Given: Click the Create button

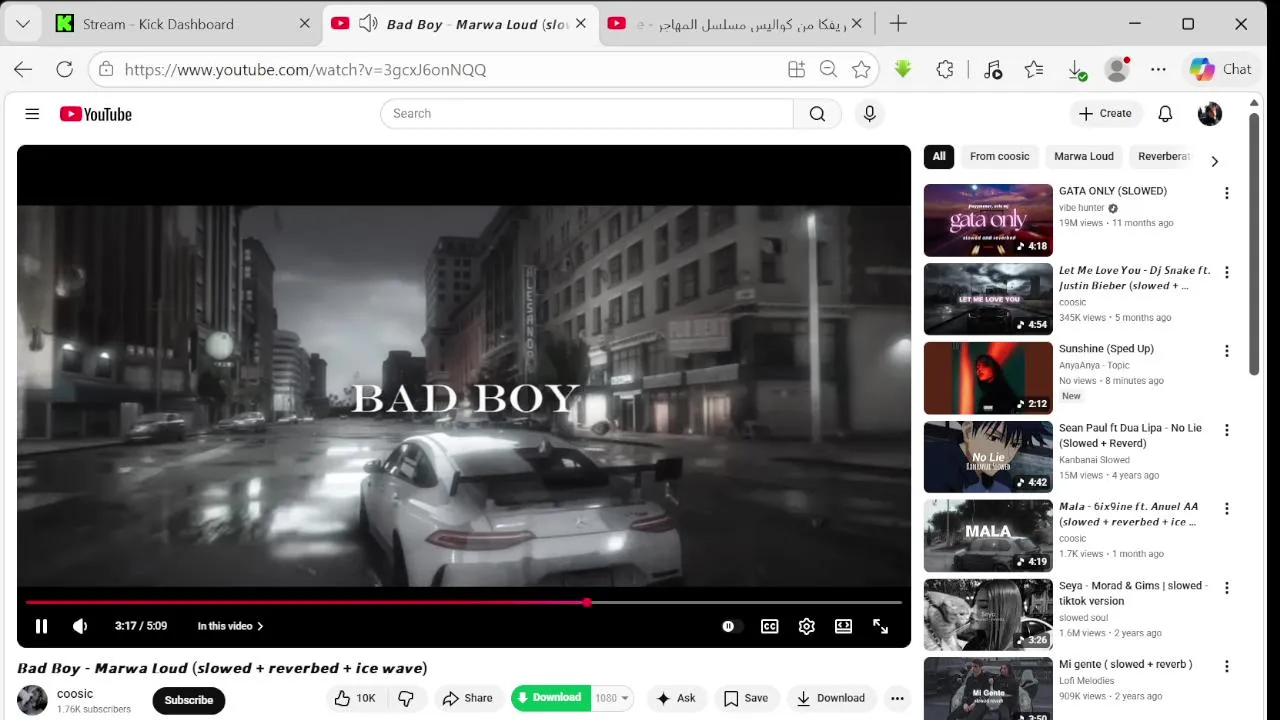Looking at the screenshot, I should pos(1105,114).
